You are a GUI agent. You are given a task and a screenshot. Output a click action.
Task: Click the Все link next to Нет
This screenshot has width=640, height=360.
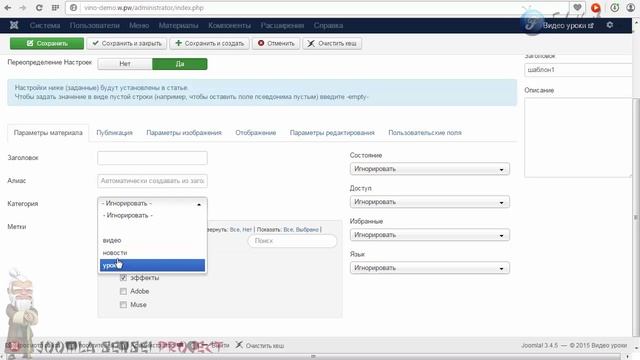coord(234,230)
